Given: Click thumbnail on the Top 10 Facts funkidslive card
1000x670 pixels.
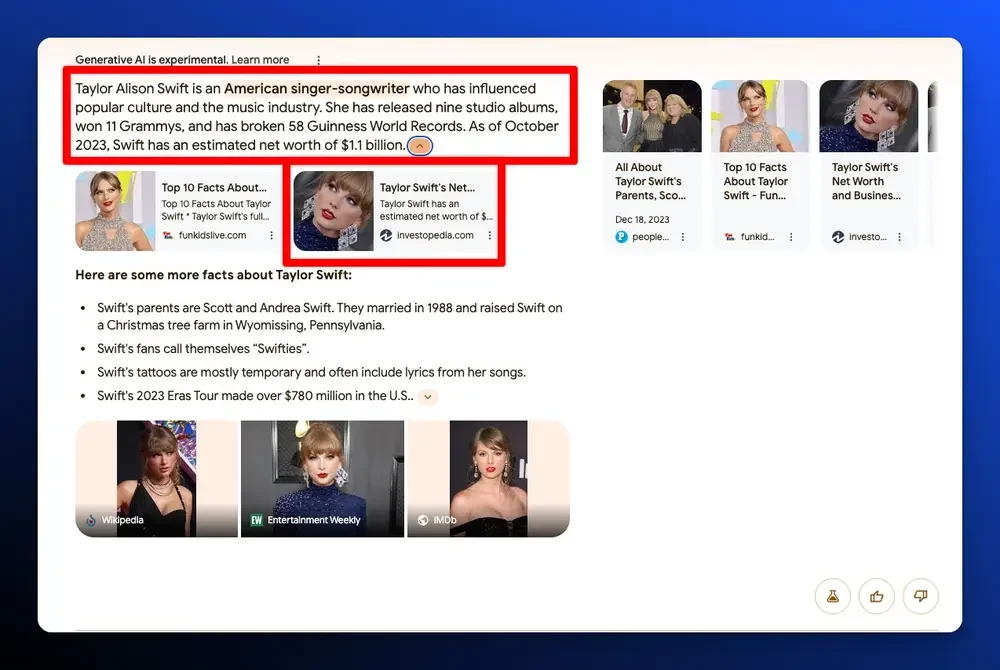Looking at the screenshot, I should click(115, 210).
